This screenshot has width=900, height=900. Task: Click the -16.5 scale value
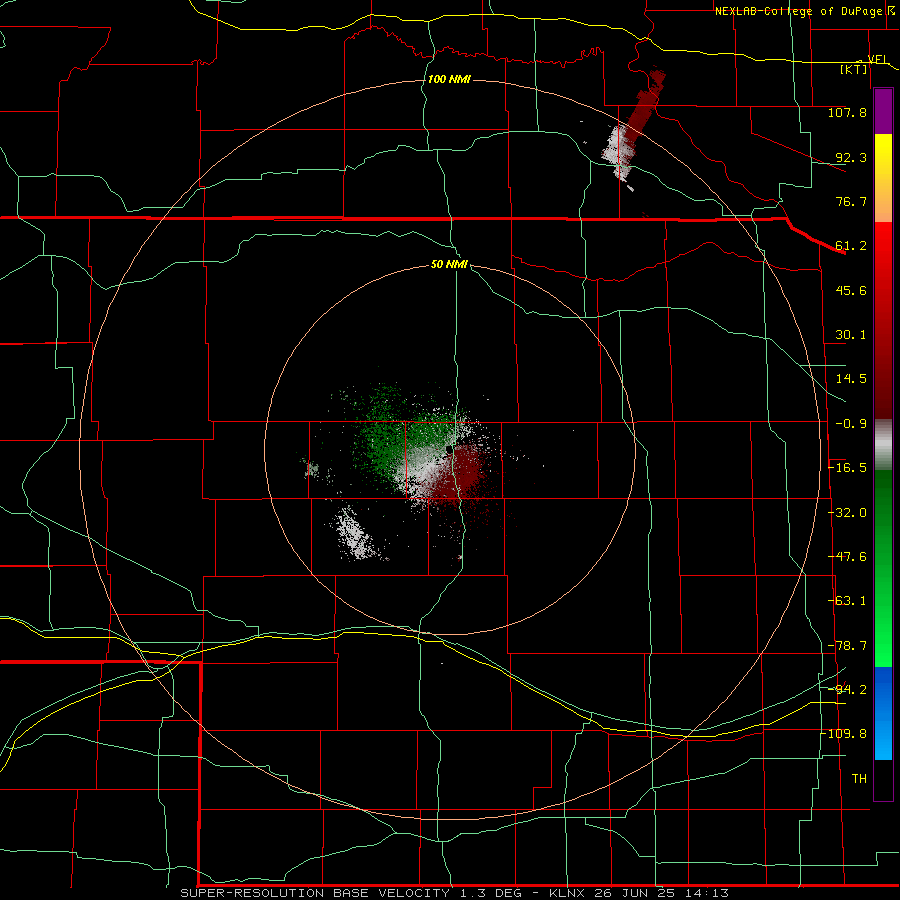847,468
